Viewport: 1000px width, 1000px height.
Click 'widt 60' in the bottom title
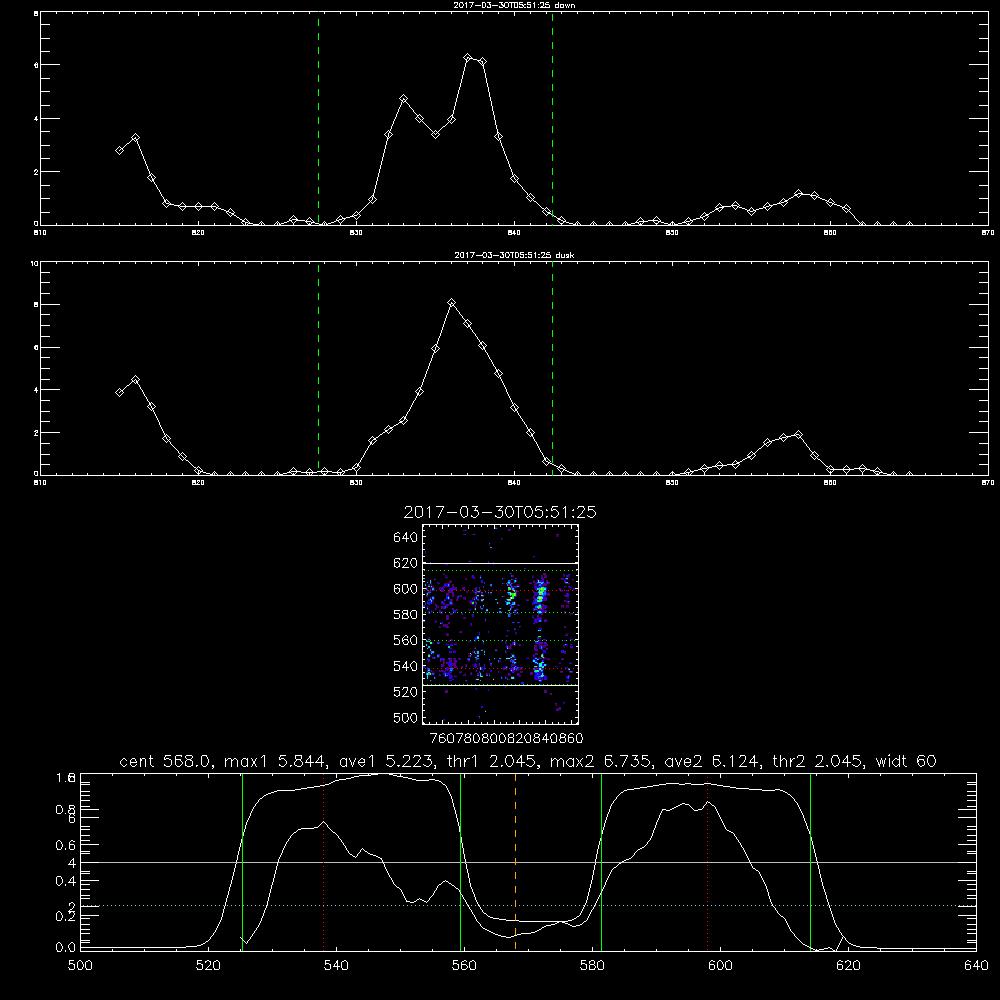906,761
